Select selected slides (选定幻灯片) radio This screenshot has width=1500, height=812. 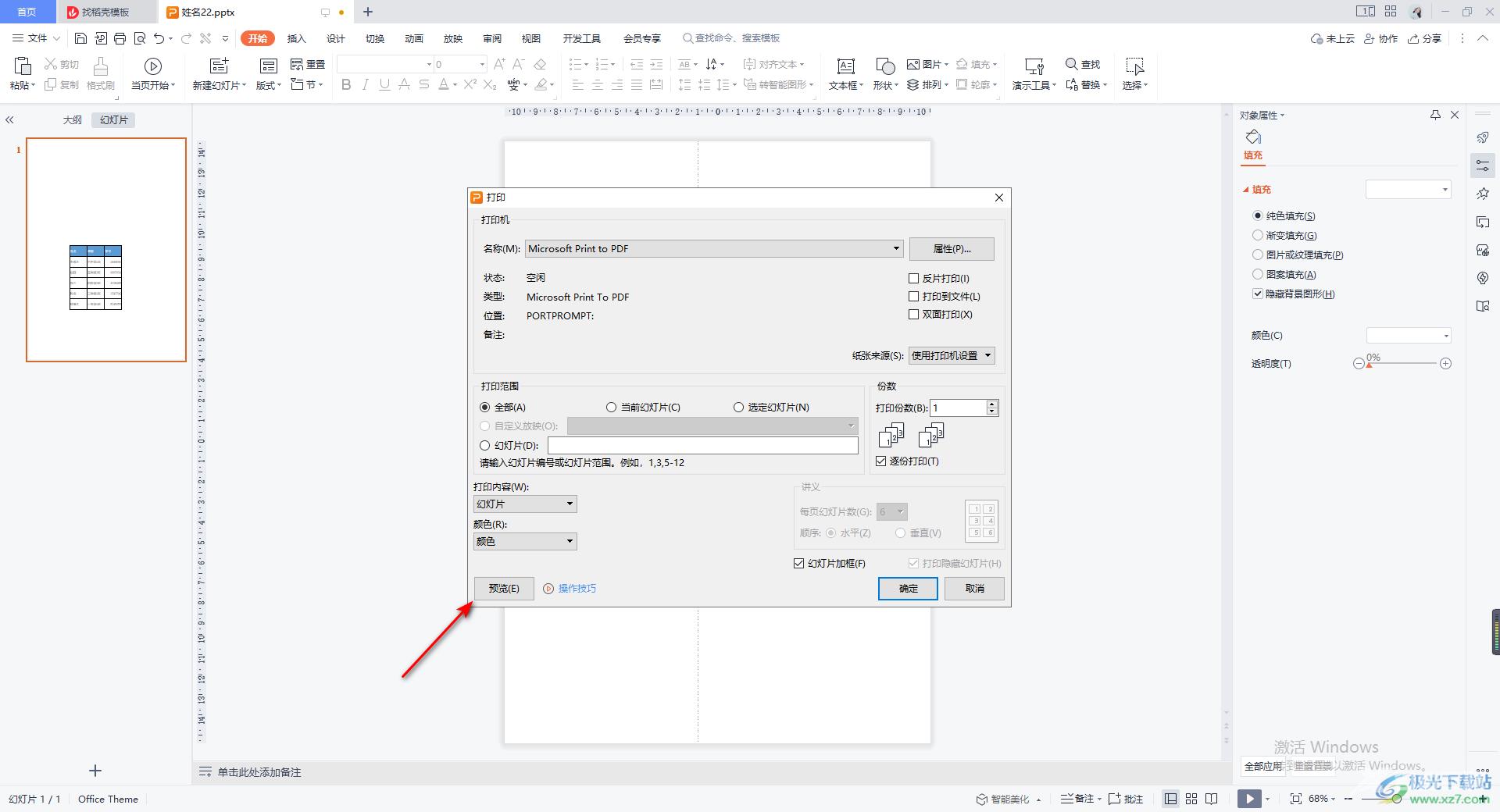(x=738, y=407)
